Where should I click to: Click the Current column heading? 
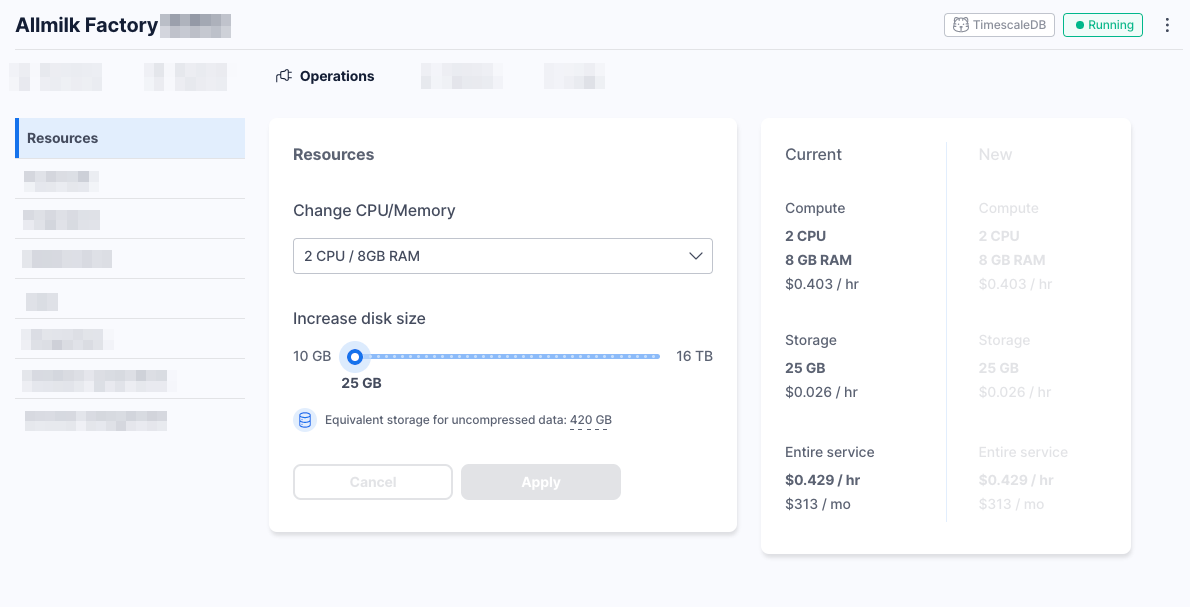click(813, 155)
